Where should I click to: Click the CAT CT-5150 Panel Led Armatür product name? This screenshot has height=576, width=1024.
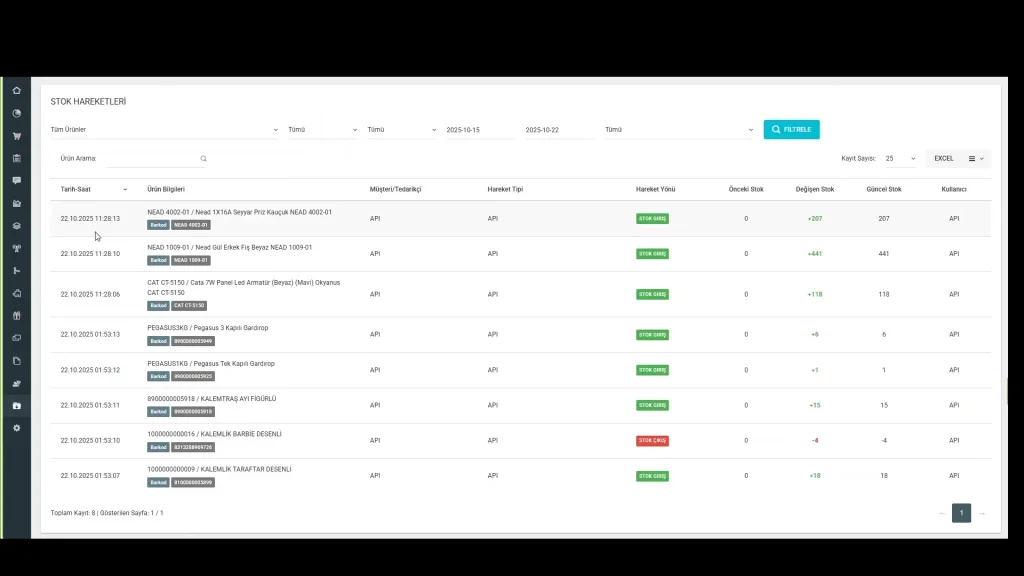point(244,287)
